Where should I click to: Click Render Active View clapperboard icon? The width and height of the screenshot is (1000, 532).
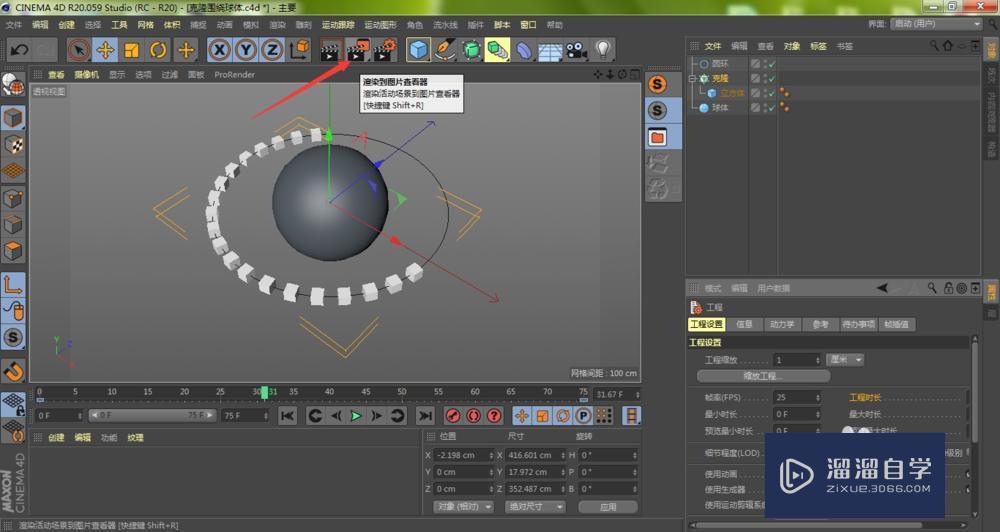pos(330,50)
